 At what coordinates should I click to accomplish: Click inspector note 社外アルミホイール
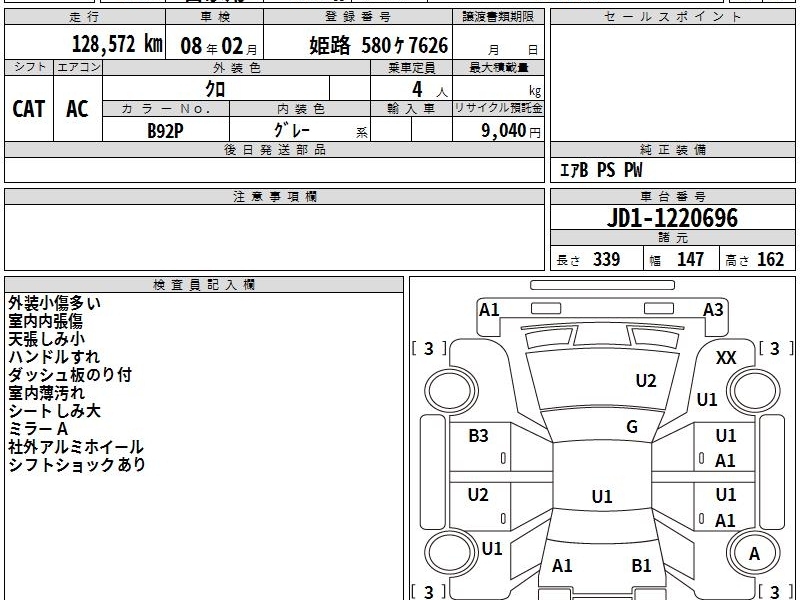(76, 447)
